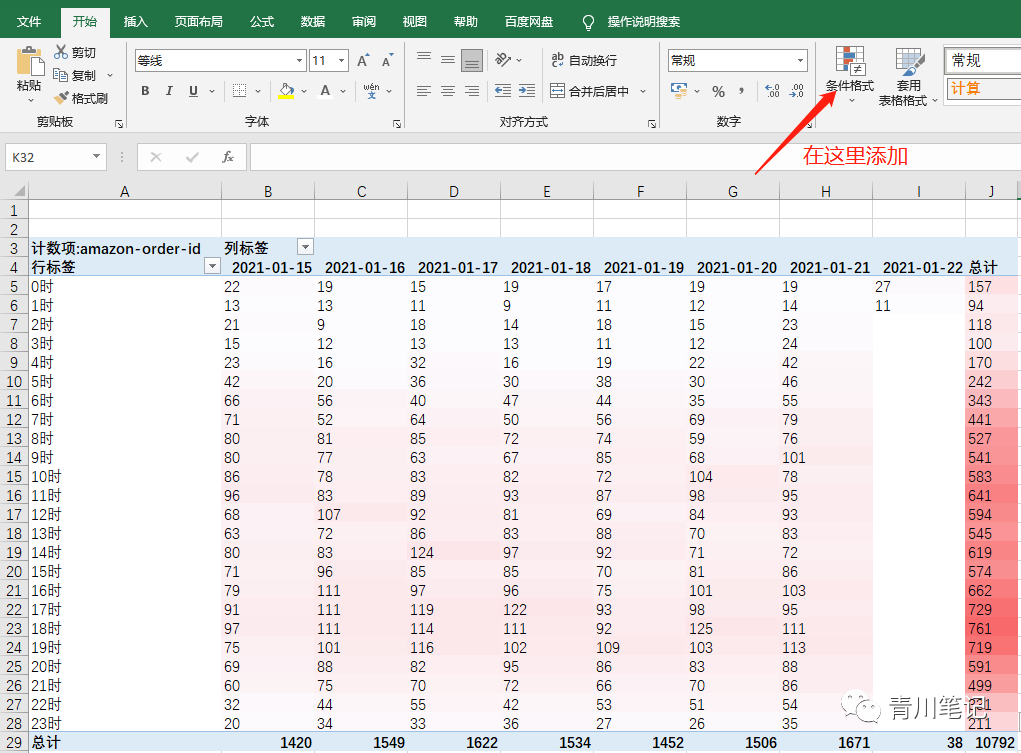This screenshot has height=753, width=1021.
Task: Click Merge and Center (合并后居中)
Action: pos(589,91)
